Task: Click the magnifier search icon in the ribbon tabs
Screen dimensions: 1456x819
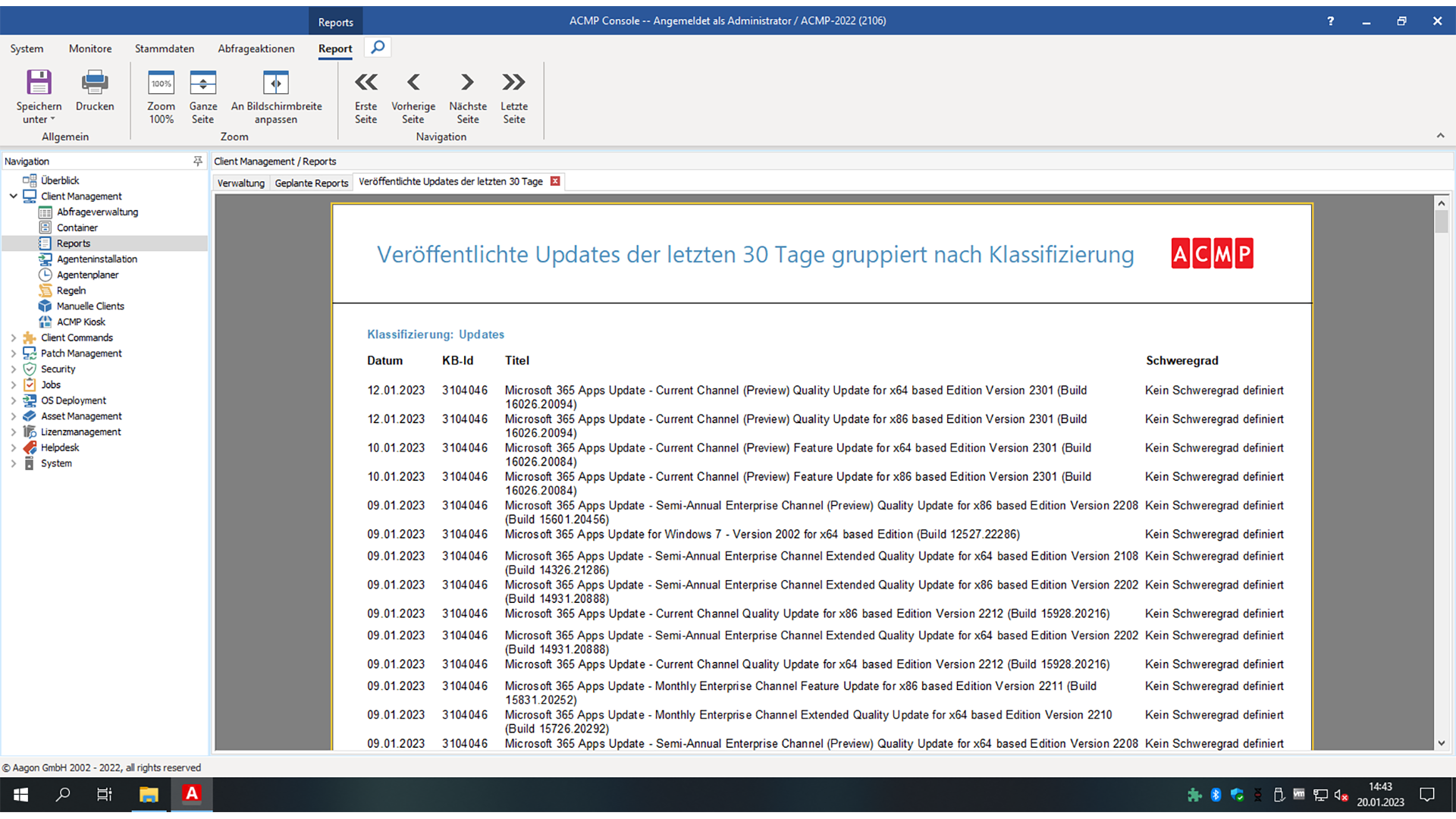Action: [x=378, y=47]
